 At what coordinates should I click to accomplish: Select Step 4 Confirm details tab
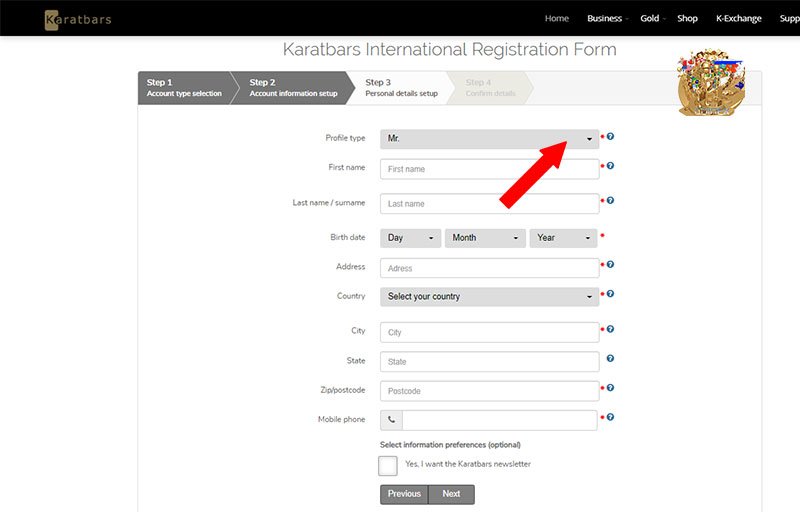490,88
